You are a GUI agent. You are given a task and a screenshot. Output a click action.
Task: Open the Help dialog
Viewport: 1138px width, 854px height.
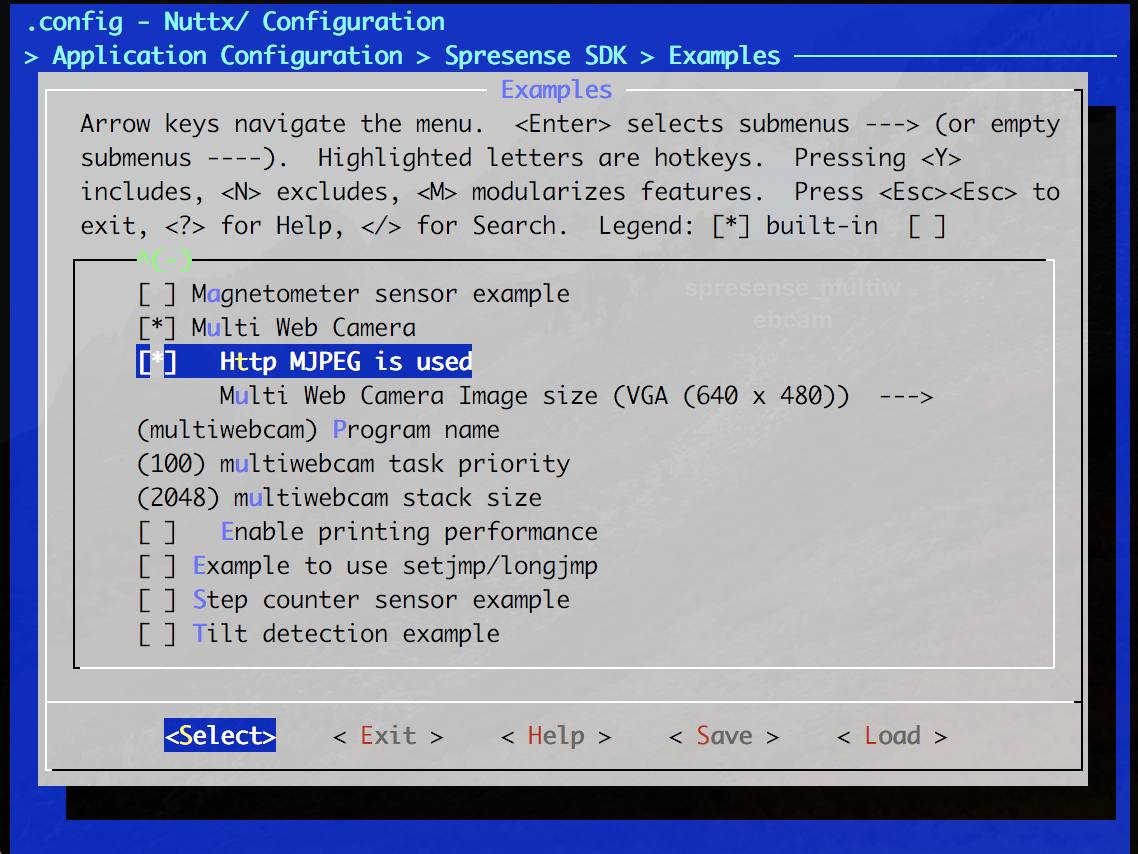[554, 735]
